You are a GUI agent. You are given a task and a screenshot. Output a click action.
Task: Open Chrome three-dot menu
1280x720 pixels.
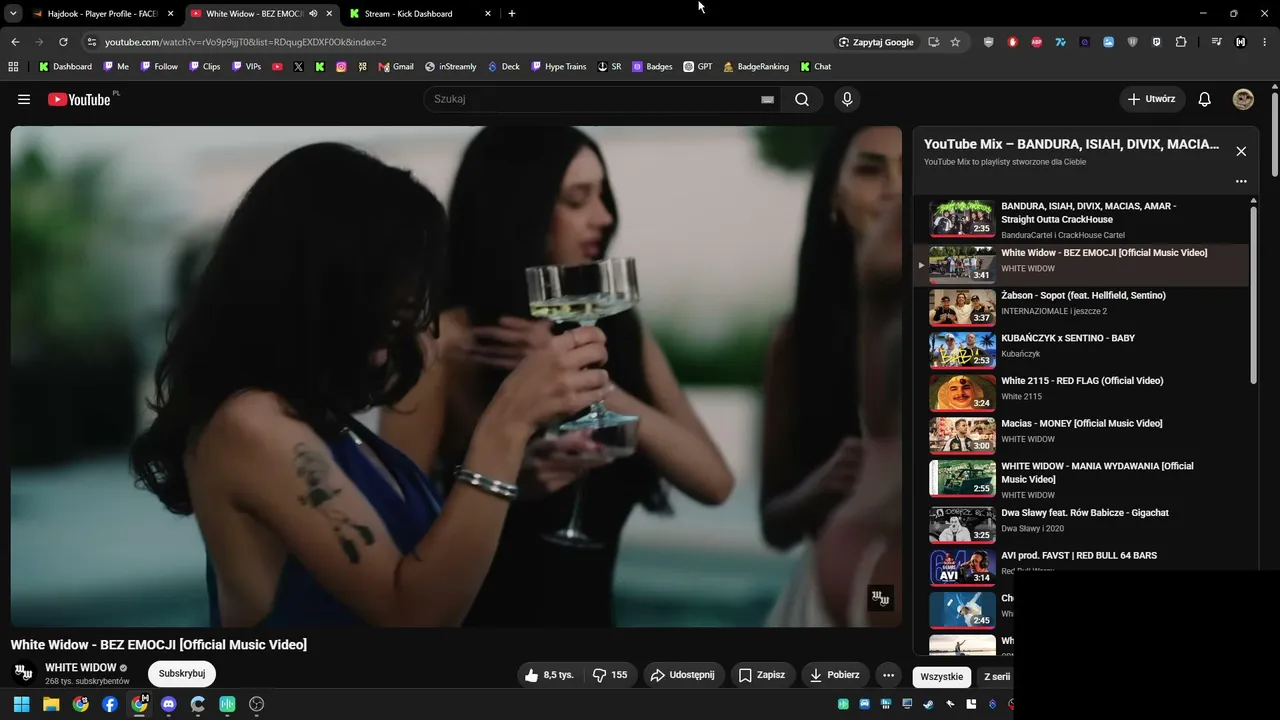(x=1265, y=42)
